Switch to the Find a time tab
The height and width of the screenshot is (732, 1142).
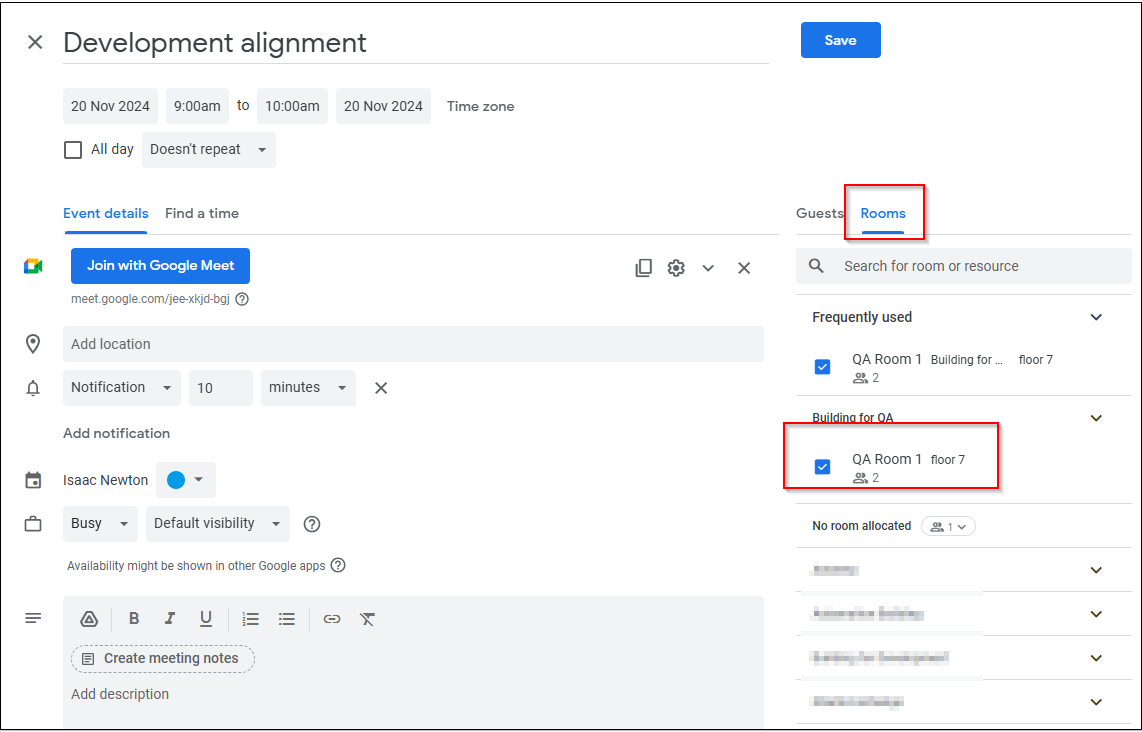202,213
